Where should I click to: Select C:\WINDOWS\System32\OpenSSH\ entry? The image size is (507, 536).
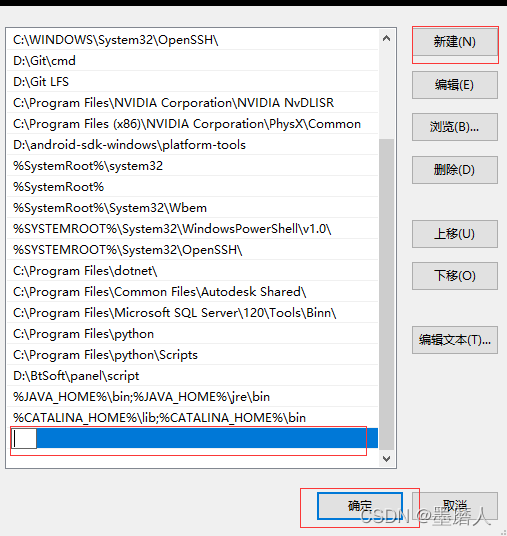click(192, 40)
